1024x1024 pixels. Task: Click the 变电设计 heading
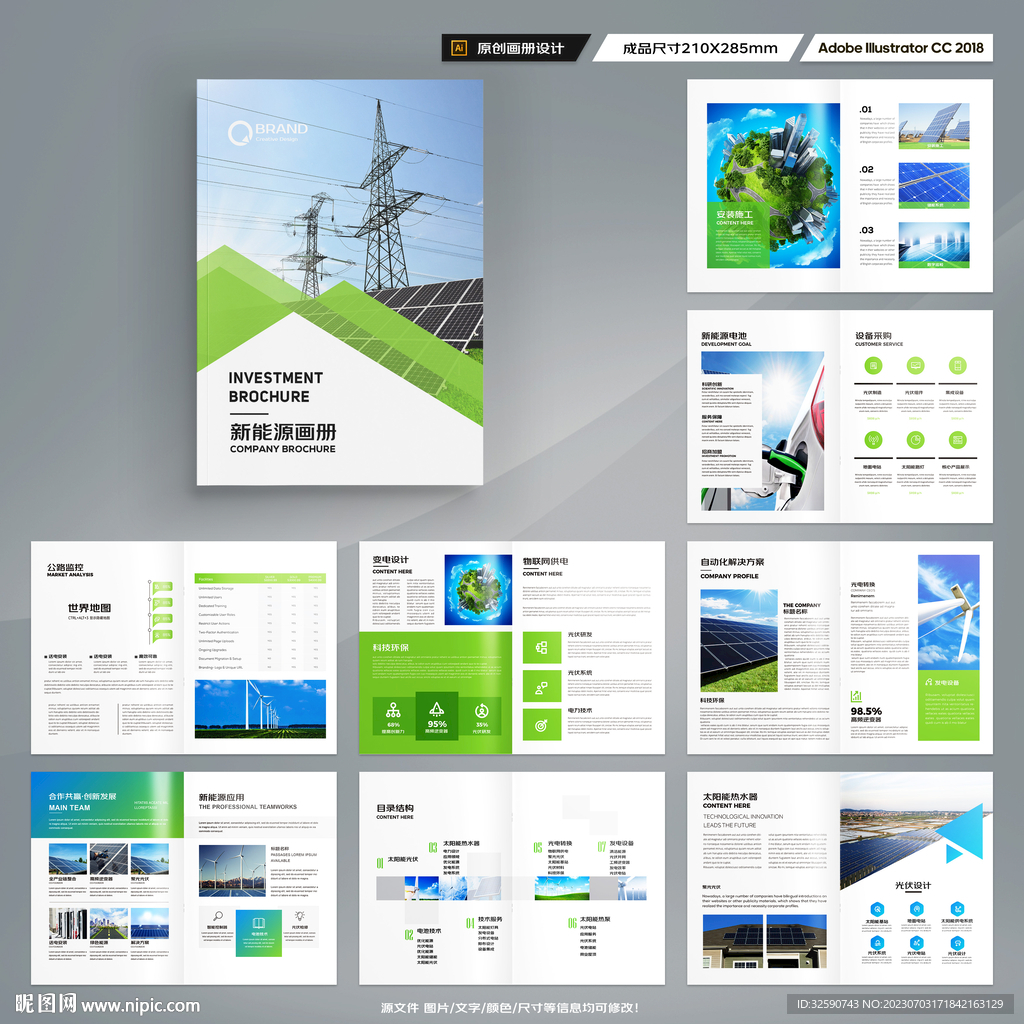click(x=391, y=560)
